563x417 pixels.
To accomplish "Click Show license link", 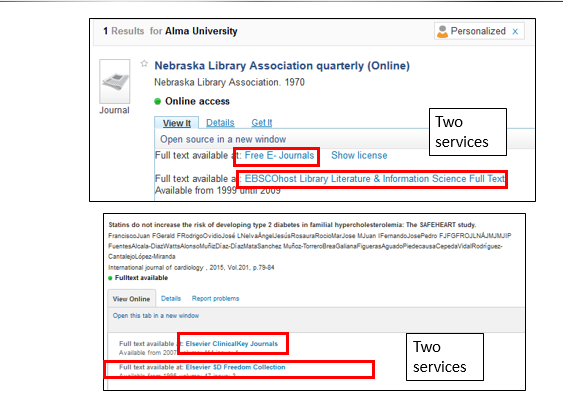I will (359, 156).
